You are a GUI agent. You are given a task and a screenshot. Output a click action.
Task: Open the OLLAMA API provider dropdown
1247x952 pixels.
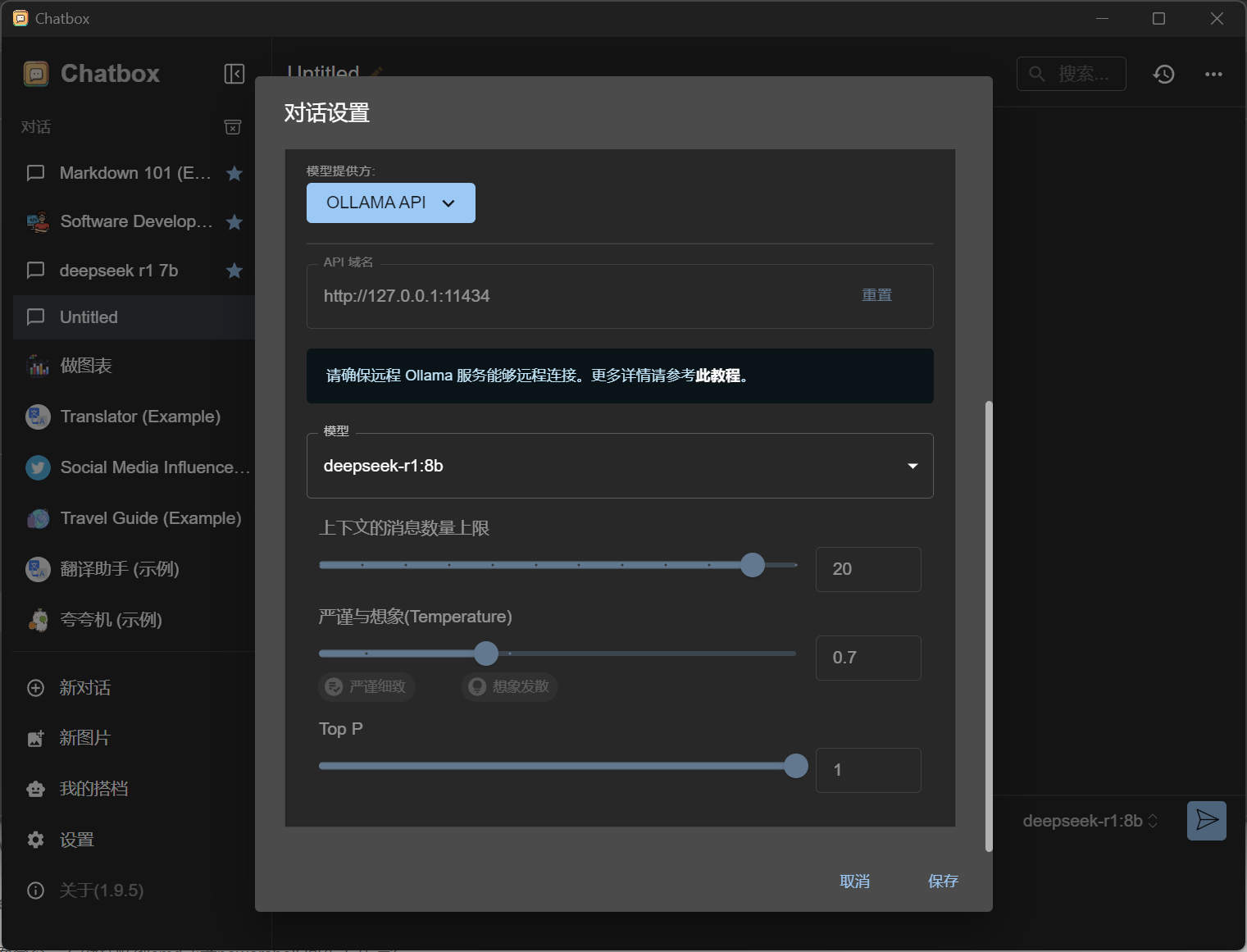(x=391, y=203)
